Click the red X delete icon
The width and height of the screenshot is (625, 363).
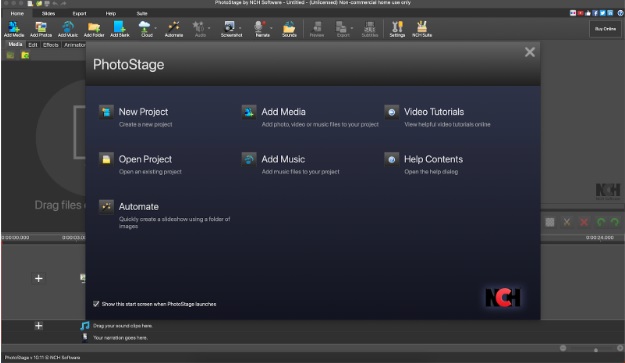tap(584, 222)
